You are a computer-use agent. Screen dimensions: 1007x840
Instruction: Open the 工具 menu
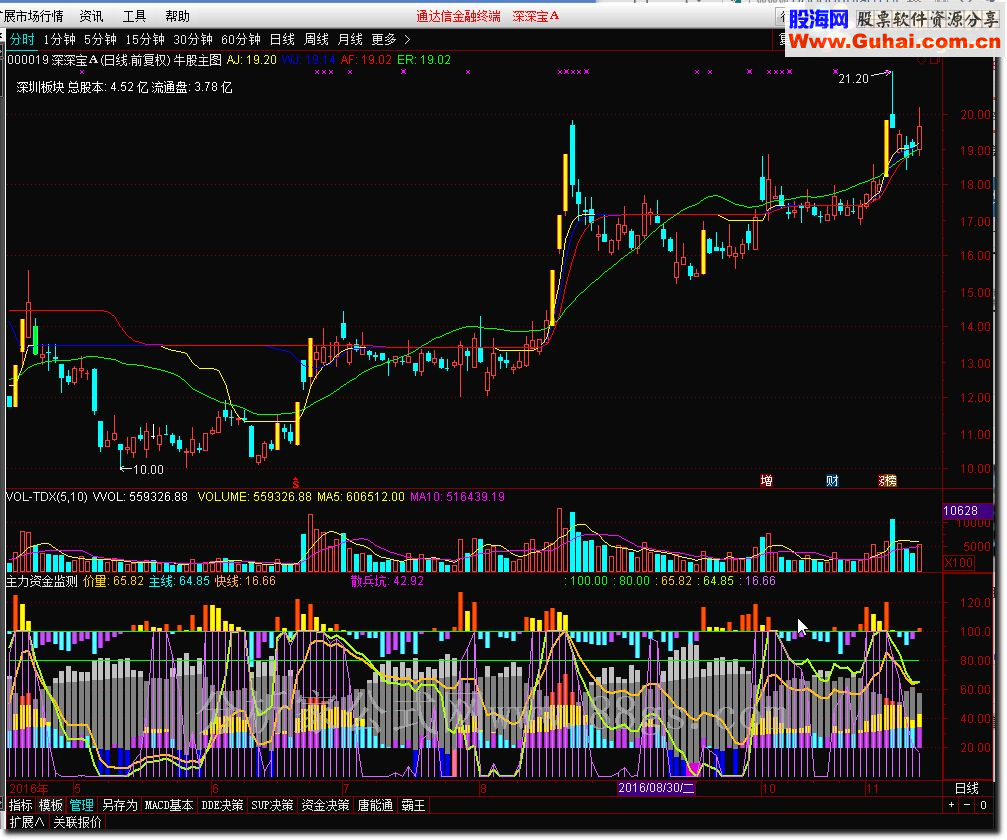(x=134, y=16)
